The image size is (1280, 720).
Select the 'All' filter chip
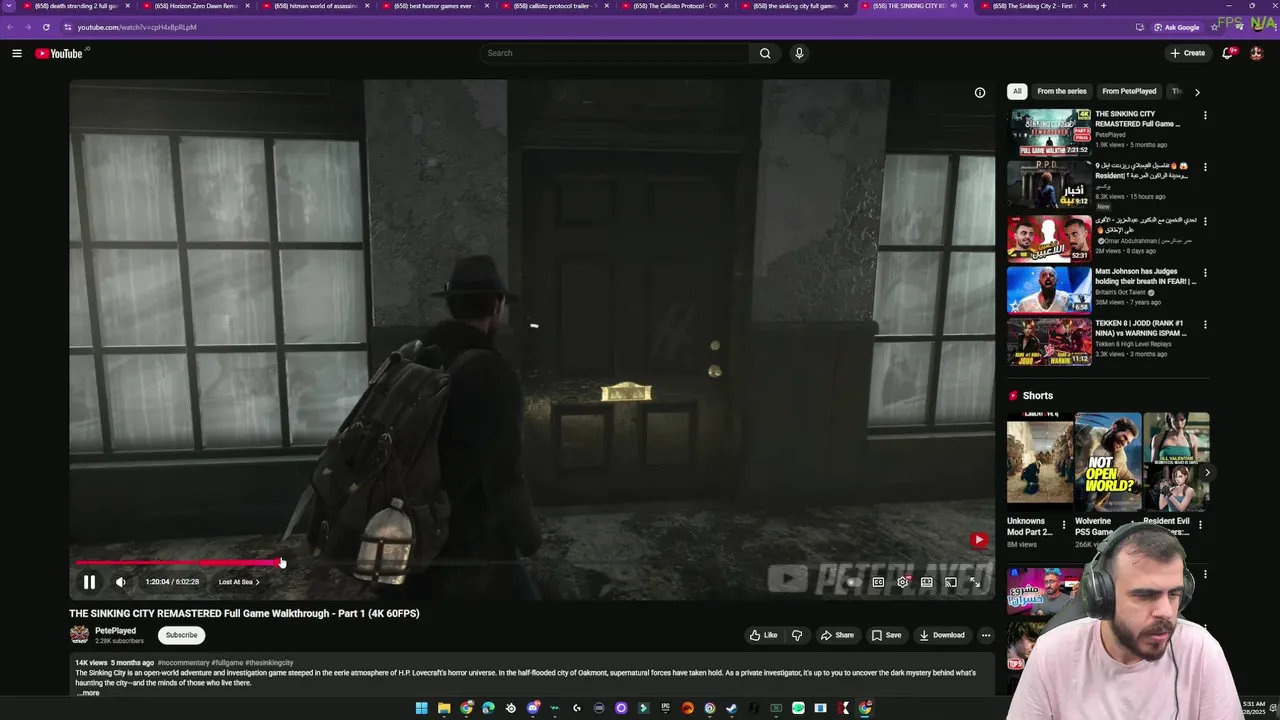click(1017, 91)
